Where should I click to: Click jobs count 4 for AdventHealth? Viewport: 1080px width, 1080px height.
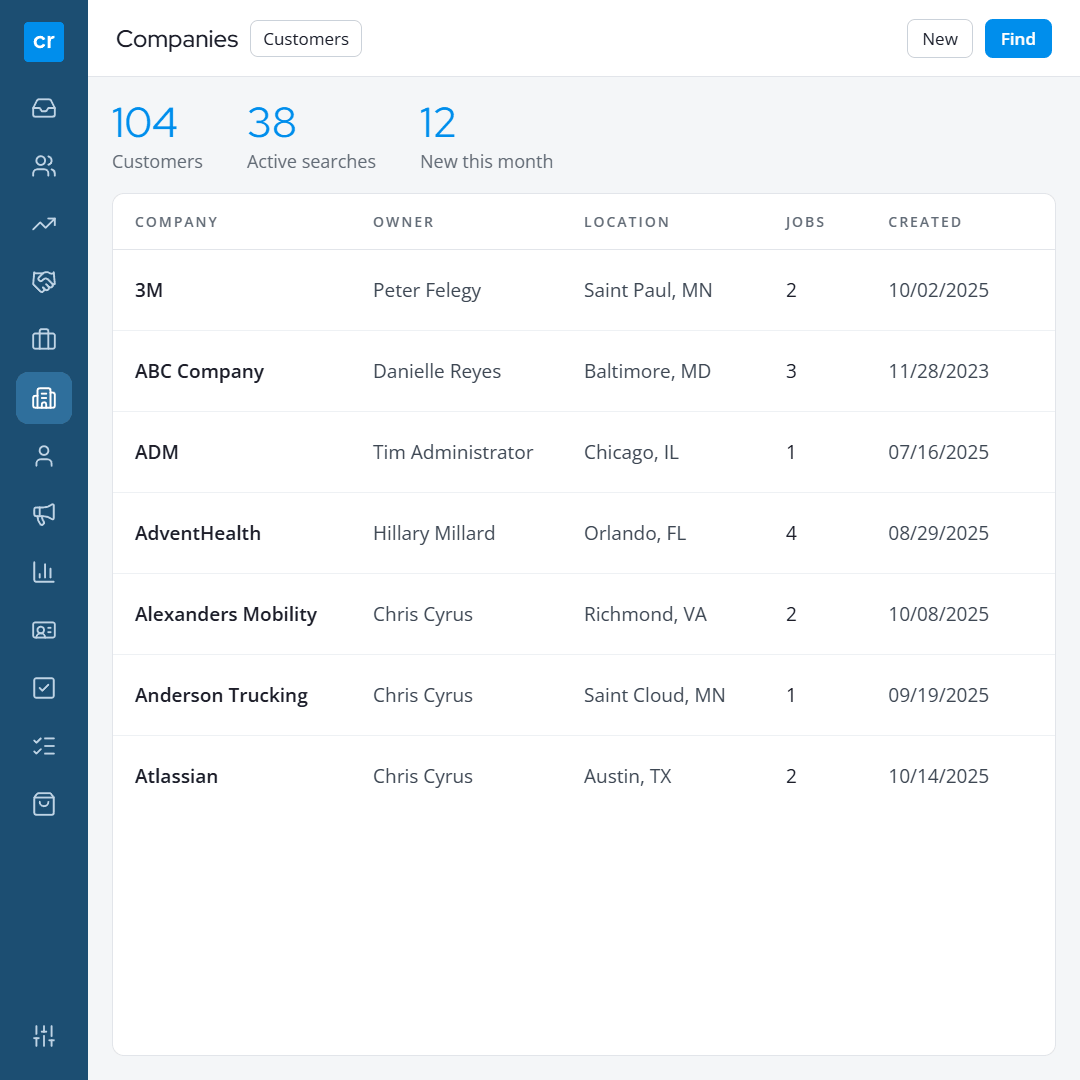click(x=791, y=533)
